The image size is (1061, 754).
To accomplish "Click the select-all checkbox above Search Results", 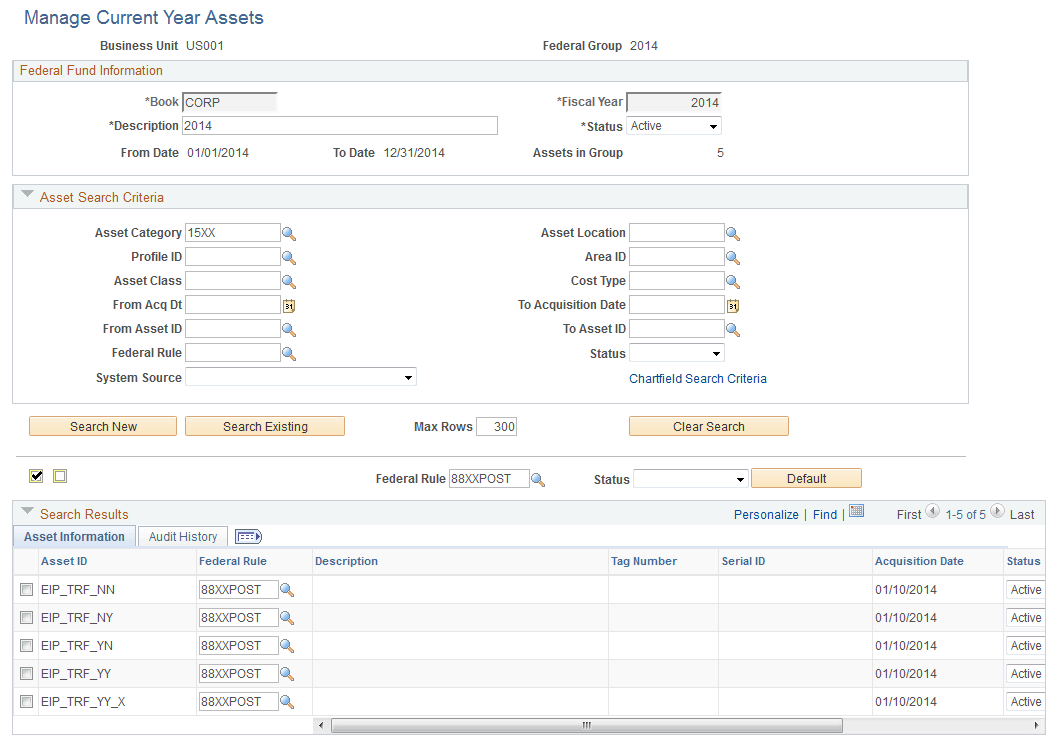I will pos(36,477).
